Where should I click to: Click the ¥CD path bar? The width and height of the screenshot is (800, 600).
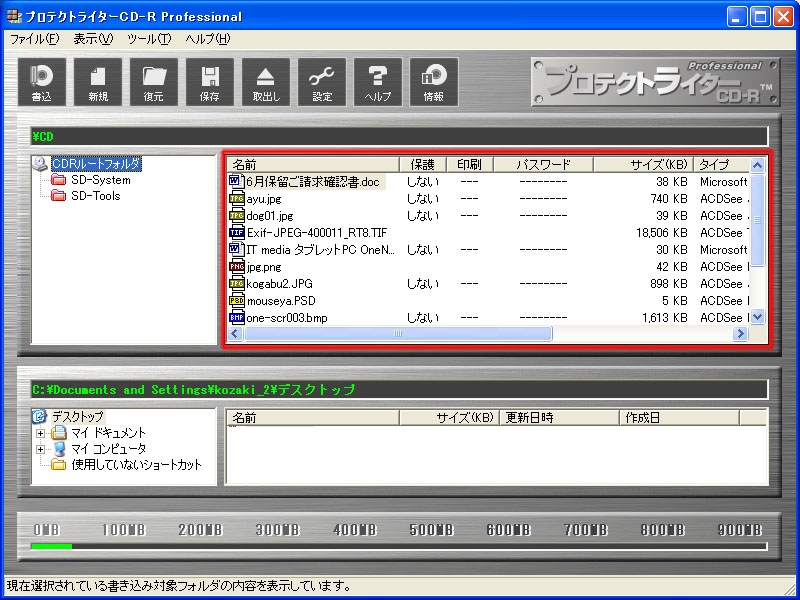tap(399, 136)
